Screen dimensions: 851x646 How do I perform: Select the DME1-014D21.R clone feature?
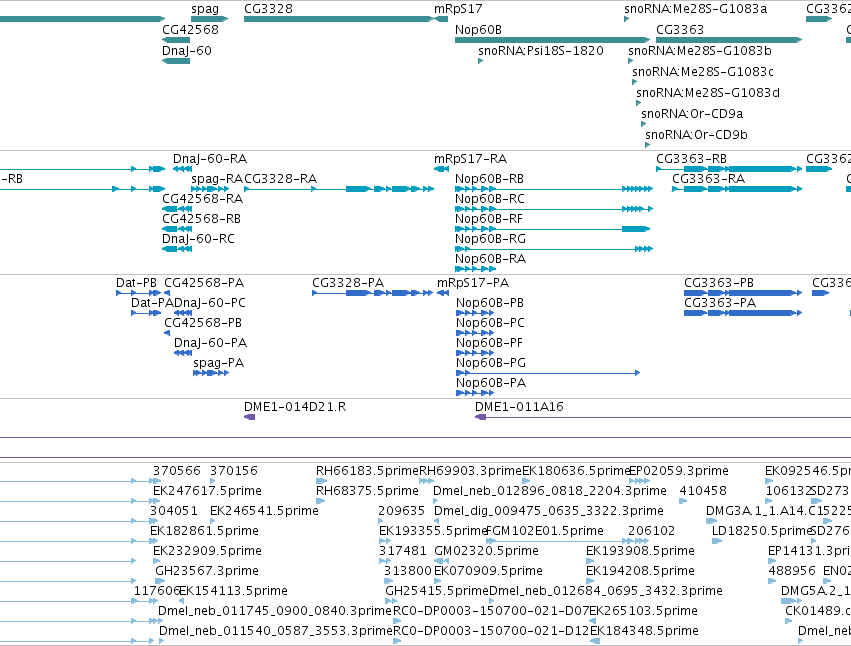(250, 417)
